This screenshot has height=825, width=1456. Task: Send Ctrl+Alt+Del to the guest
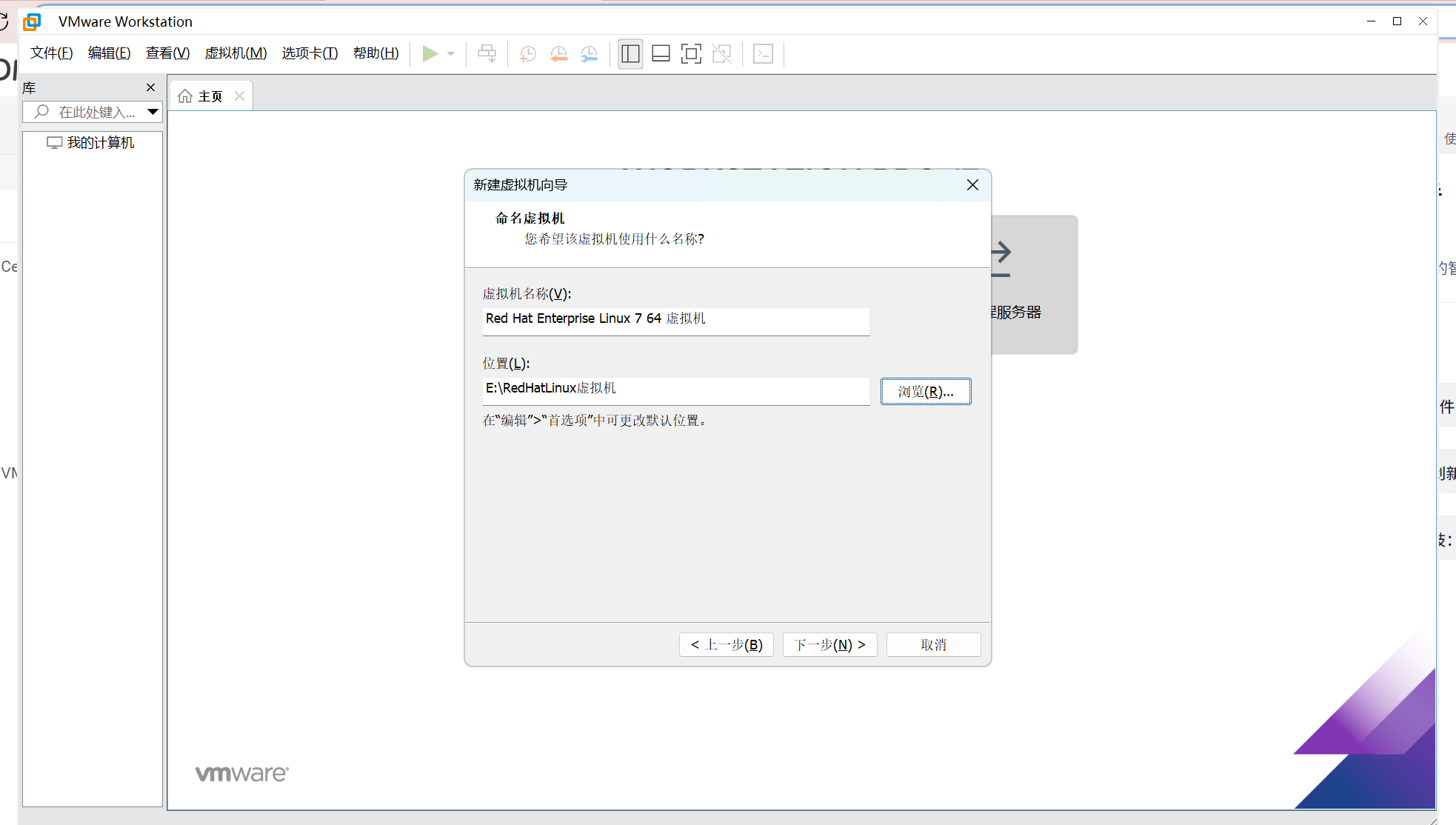click(487, 53)
